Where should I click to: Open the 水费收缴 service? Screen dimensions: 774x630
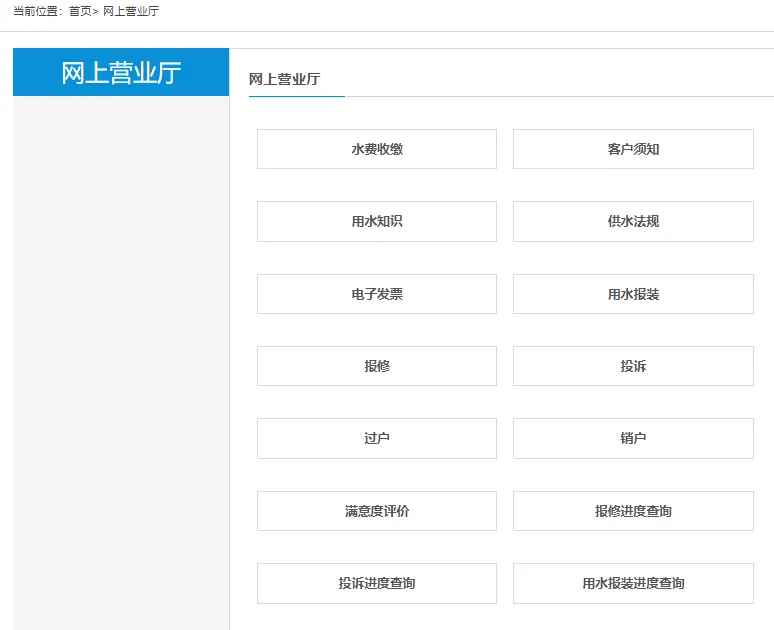(x=377, y=149)
